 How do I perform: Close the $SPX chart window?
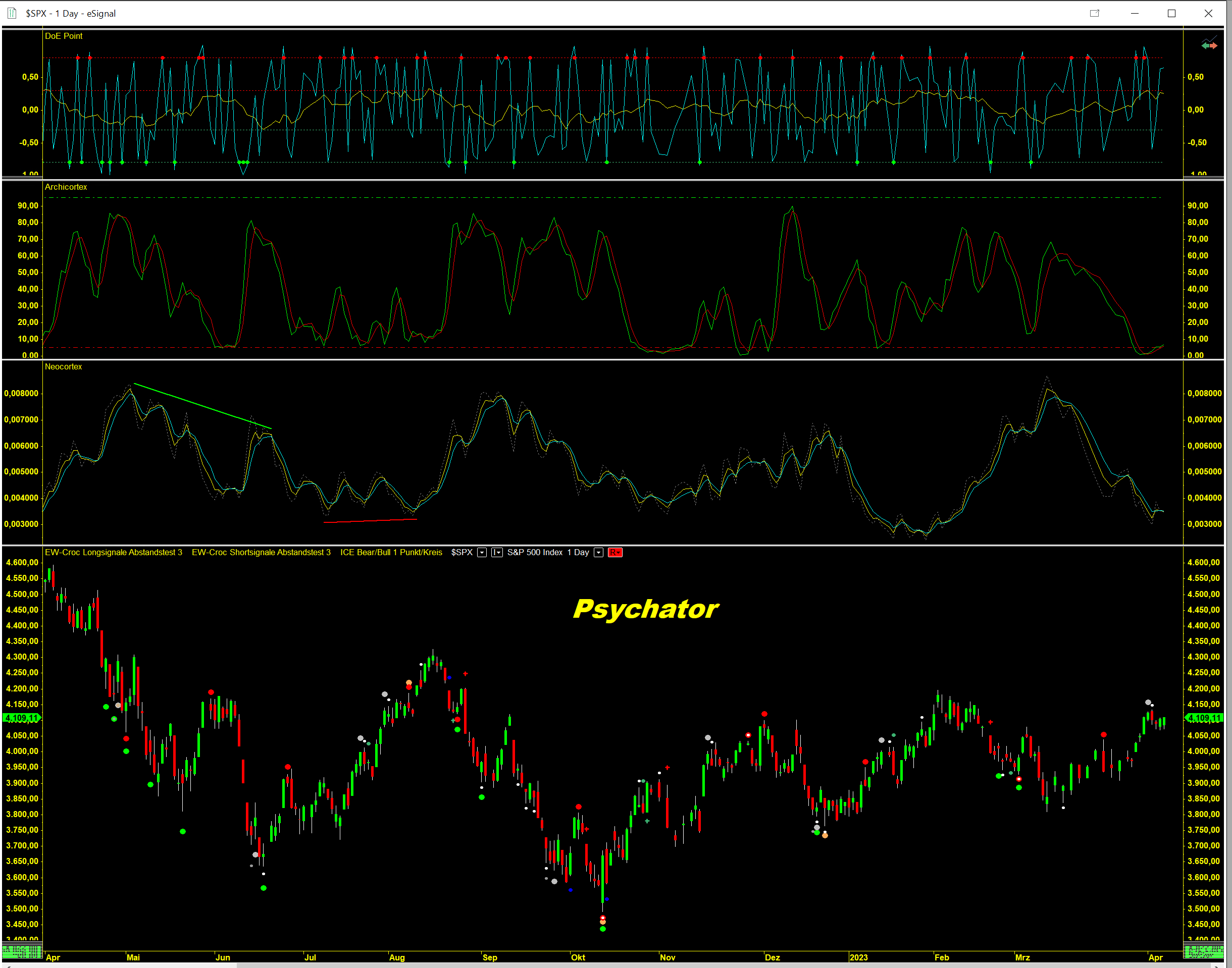1208,13
